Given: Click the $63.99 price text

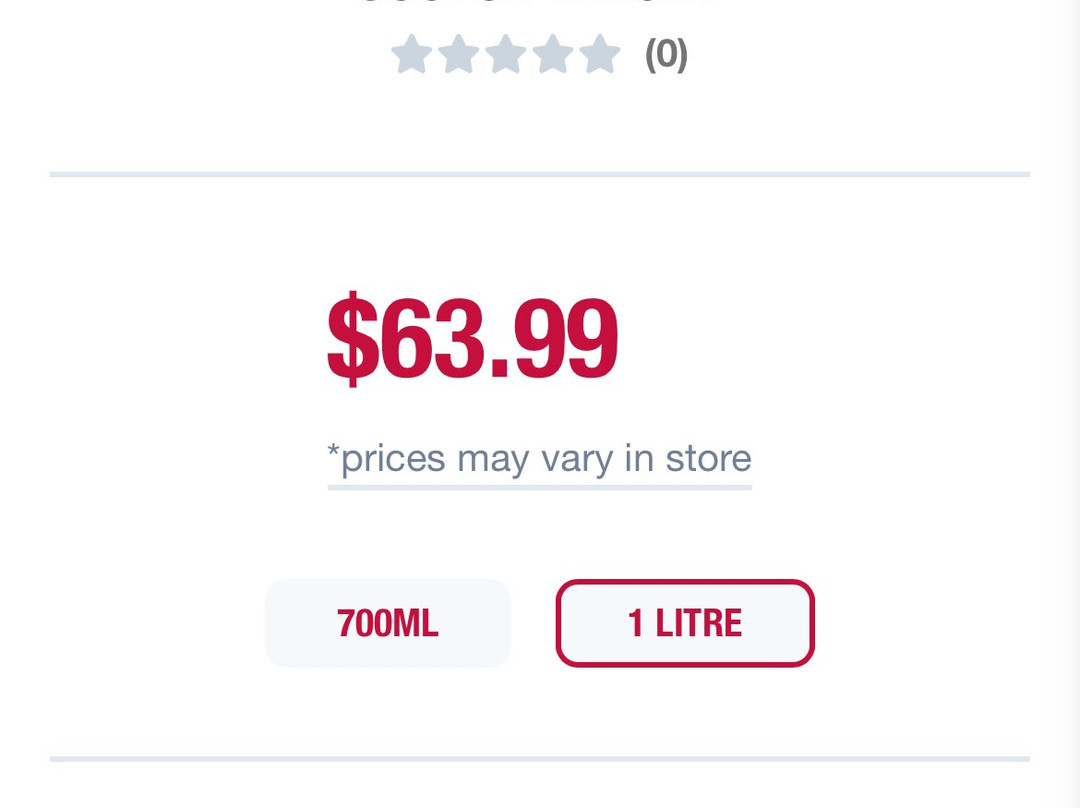Looking at the screenshot, I should (473, 338).
